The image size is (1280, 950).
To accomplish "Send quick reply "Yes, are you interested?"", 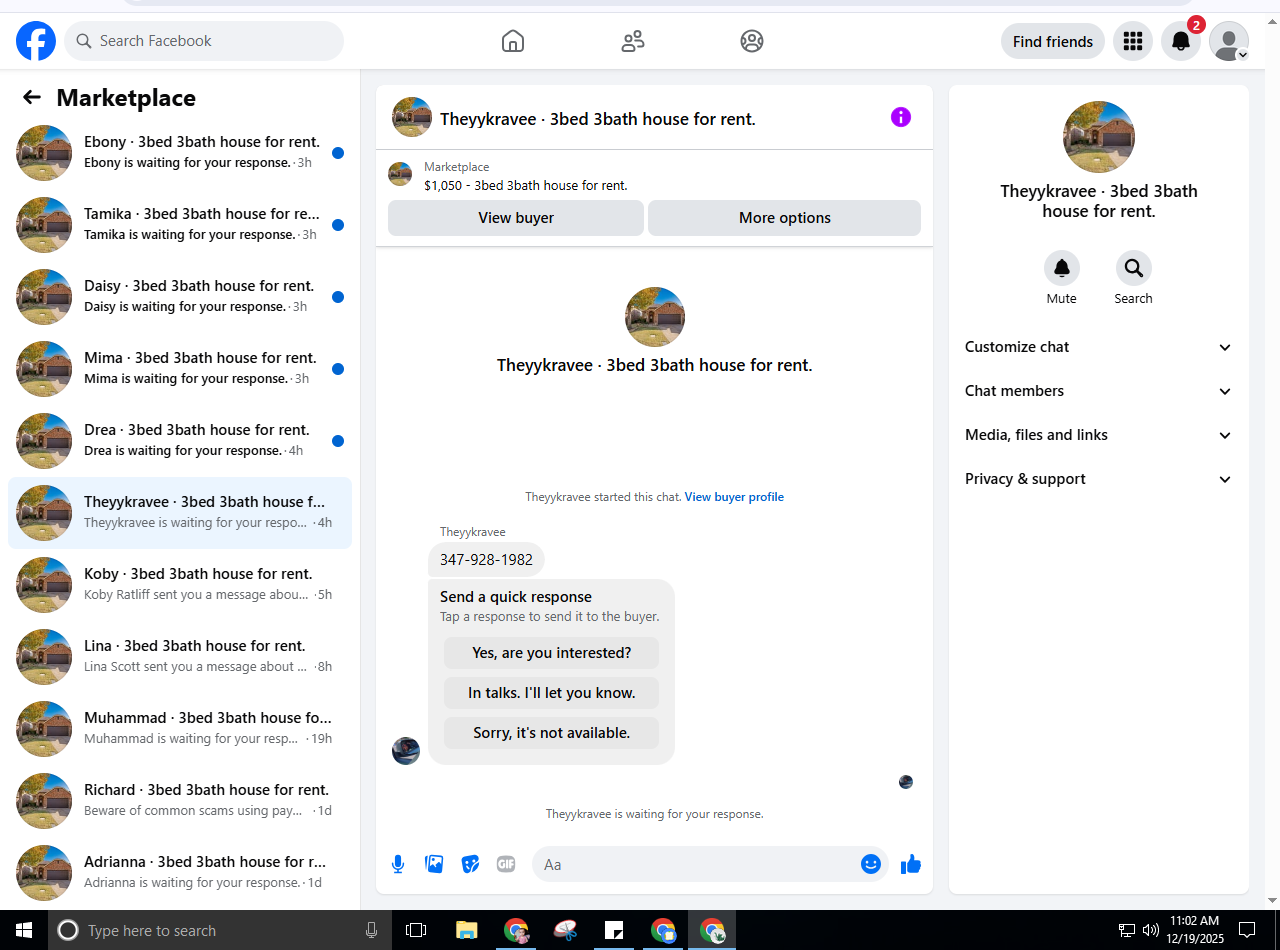I will [552, 653].
